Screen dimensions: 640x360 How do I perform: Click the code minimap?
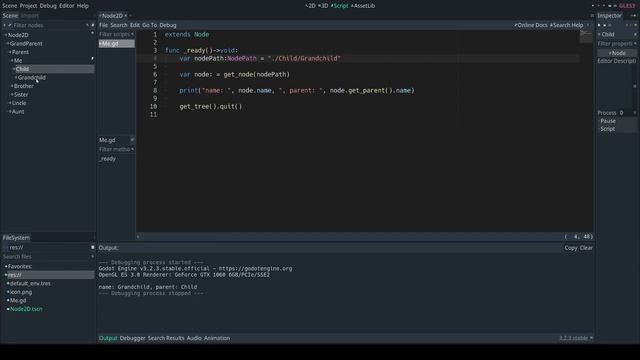(x=586, y=37)
